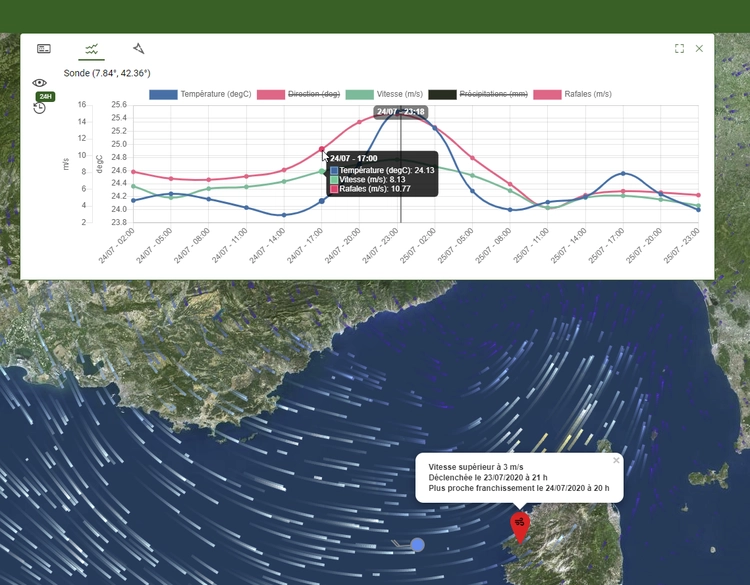Toggle the eye visibility icon
The height and width of the screenshot is (585, 750).
click(x=39, y=83)
